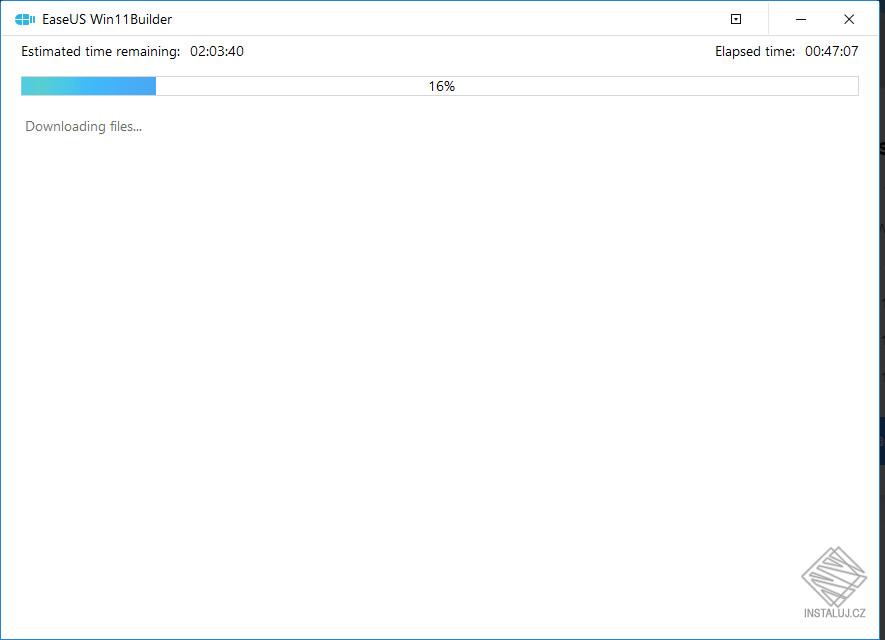Click the 'Downloading files...' status text
885x640 pixels.
pos(84,126)
